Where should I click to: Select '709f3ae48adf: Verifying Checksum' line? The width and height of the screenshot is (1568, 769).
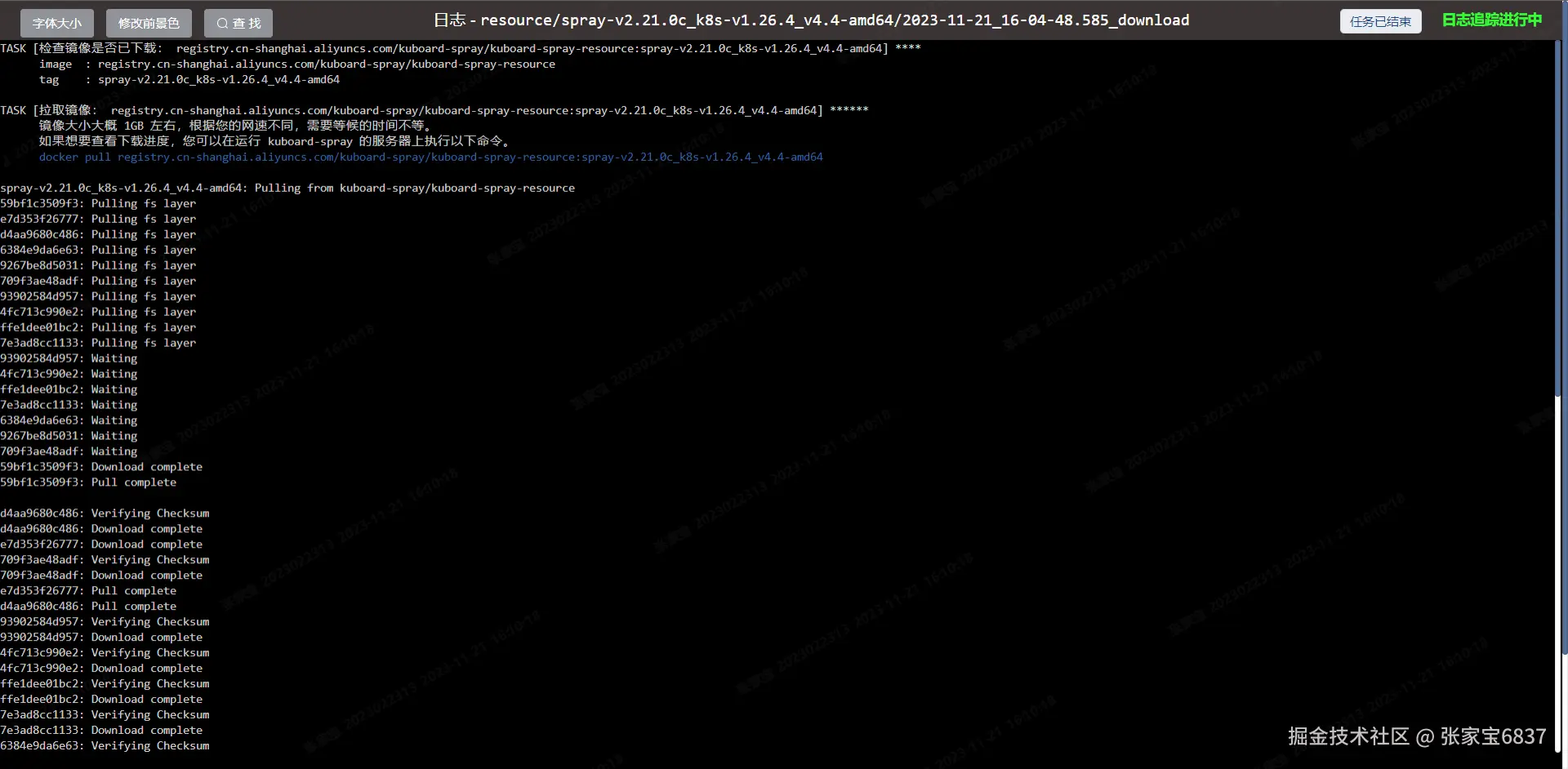pyautogui.click(x=105, y=560)
